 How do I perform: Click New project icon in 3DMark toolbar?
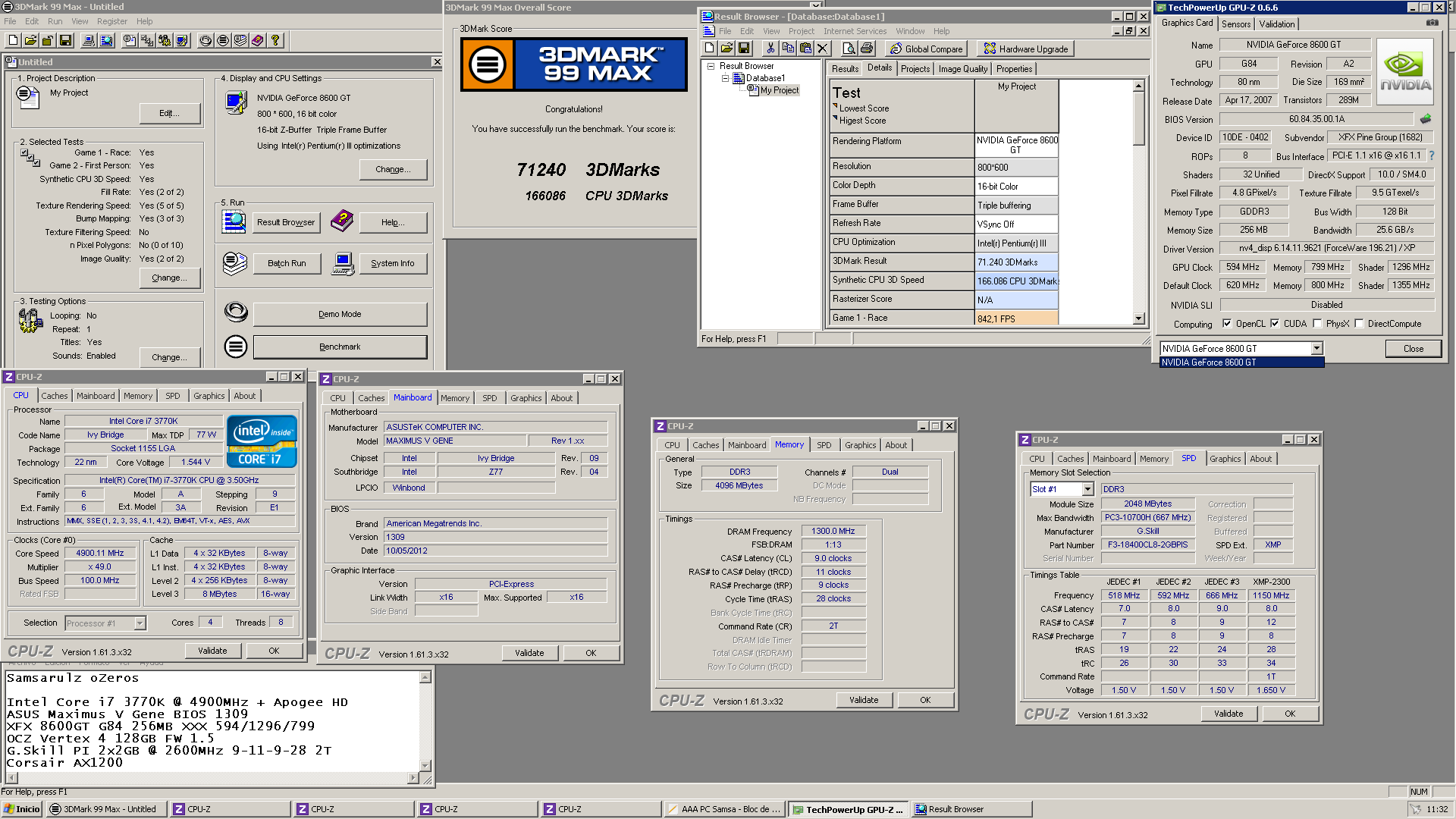pyautogui.click(x=14, y=40)
